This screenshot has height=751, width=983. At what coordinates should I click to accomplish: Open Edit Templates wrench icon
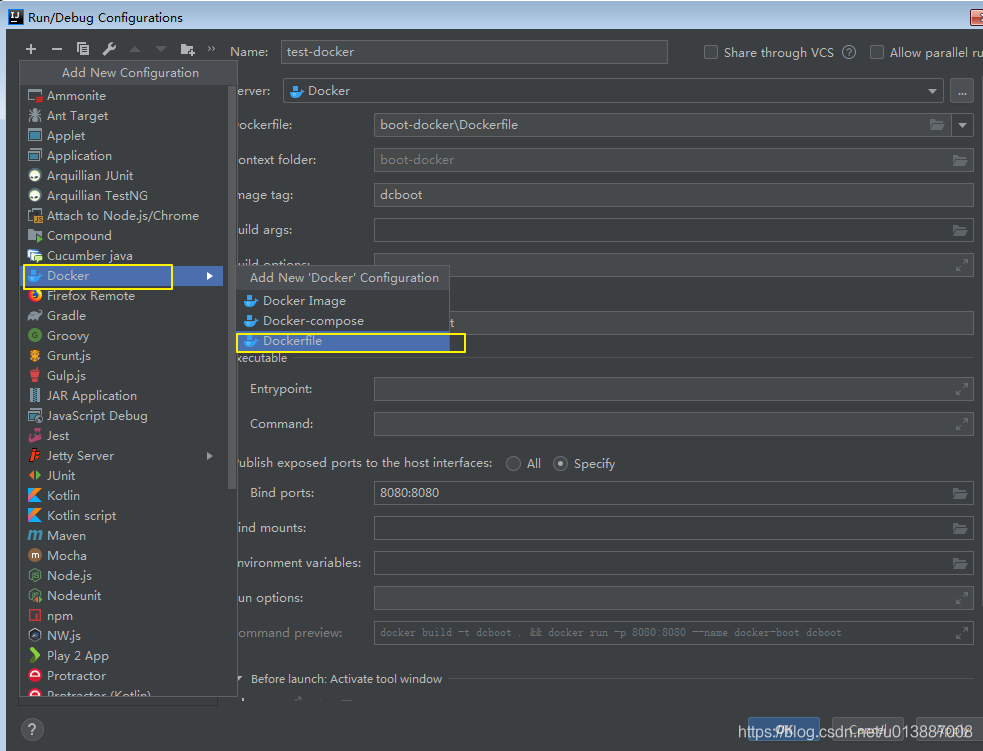tap(109, 49)
